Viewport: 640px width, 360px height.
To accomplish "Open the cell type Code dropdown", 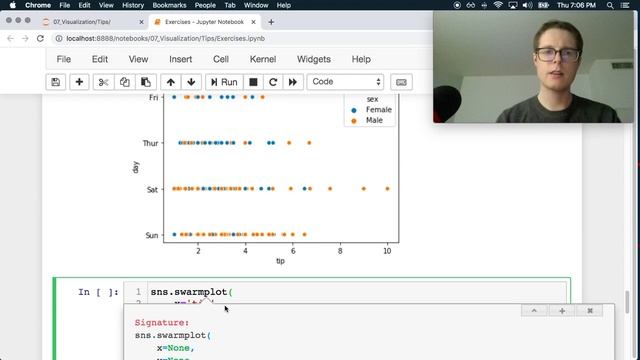I will pos(345,82).
